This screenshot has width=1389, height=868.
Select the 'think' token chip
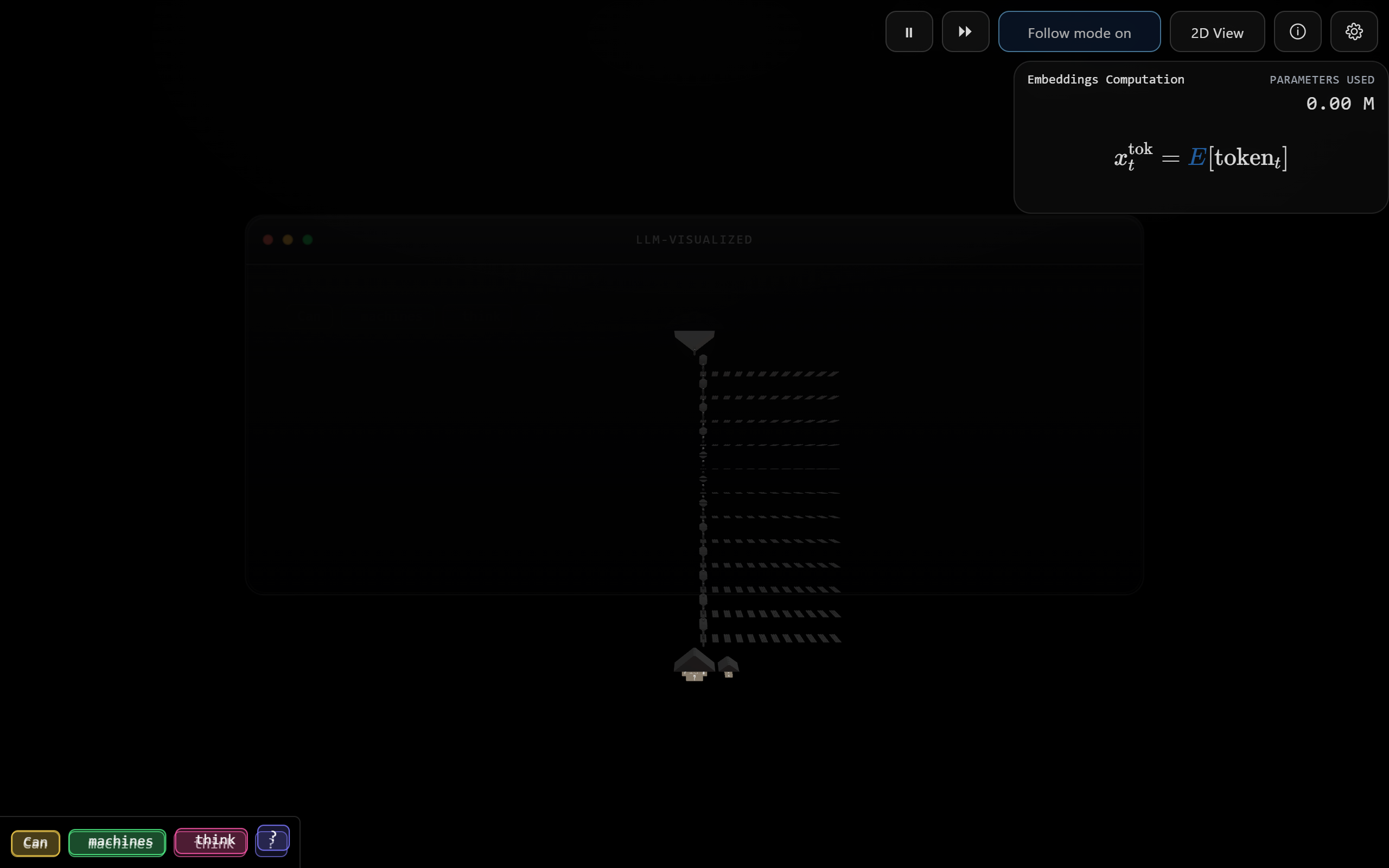(x=211, y=841)
